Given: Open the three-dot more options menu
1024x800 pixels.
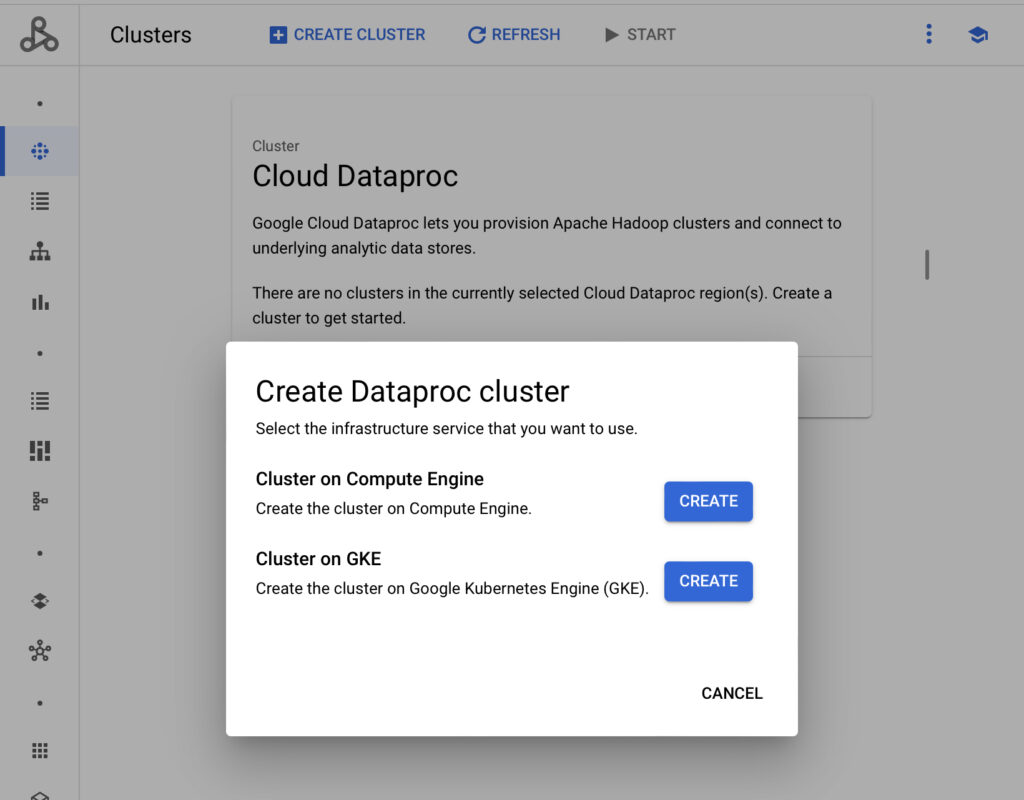Looking at the screenshot, I should [x=929, y=34].
